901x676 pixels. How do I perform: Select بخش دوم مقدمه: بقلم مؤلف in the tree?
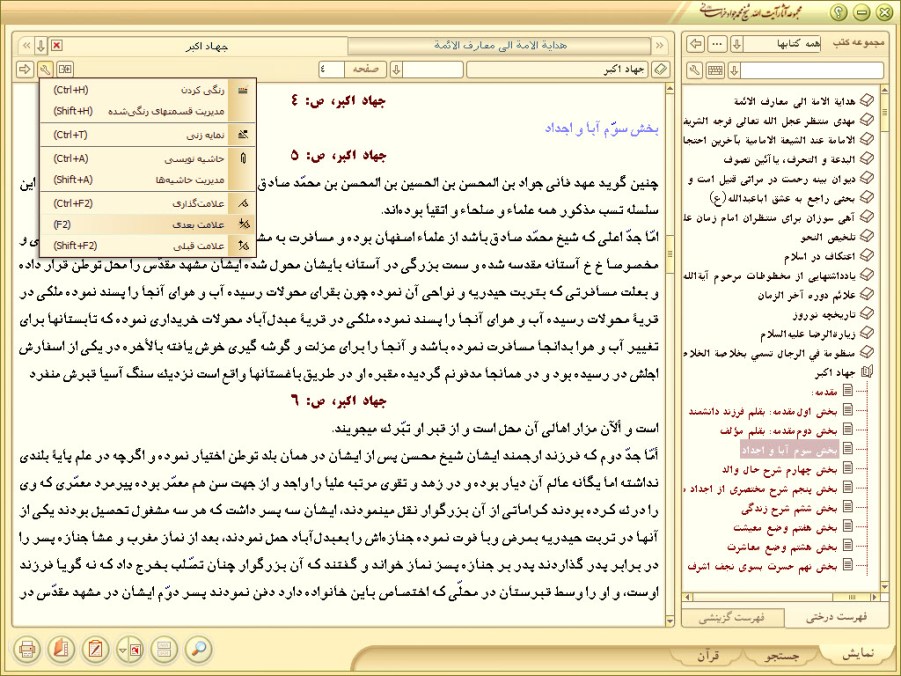click(x=779, y=431)
